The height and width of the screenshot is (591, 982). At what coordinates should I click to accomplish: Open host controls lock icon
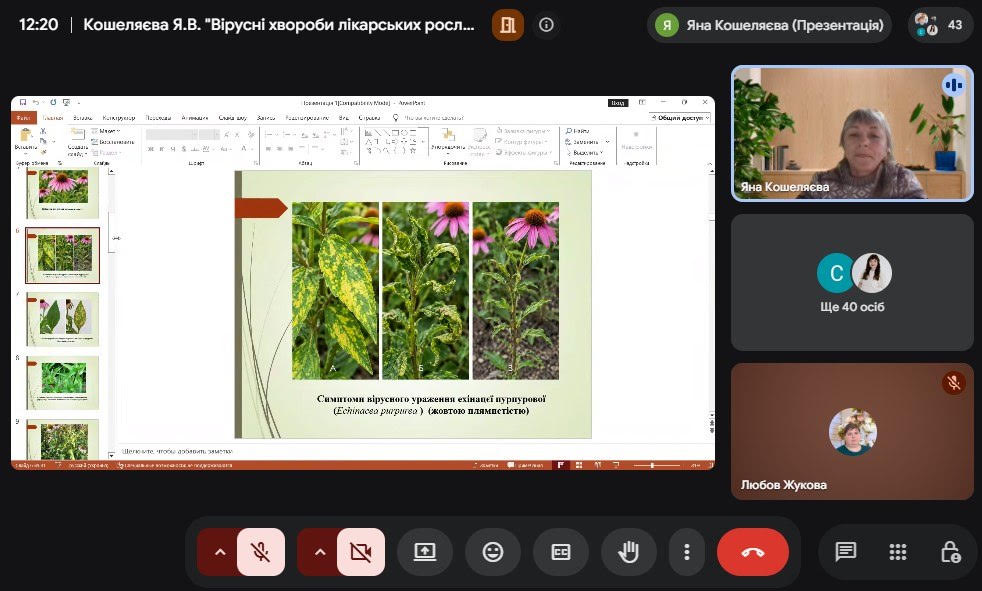[x=950, y=552]
